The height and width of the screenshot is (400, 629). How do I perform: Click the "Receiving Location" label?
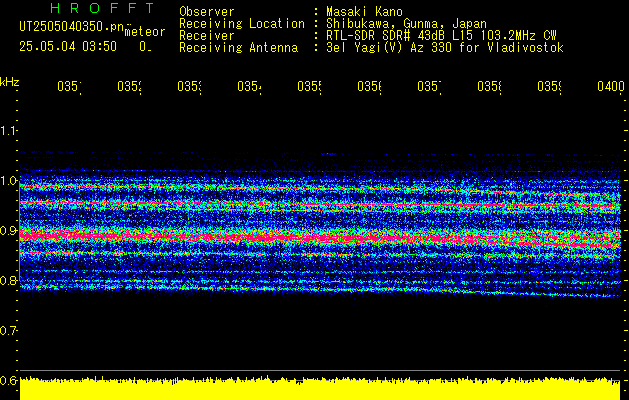pos(242,24)
